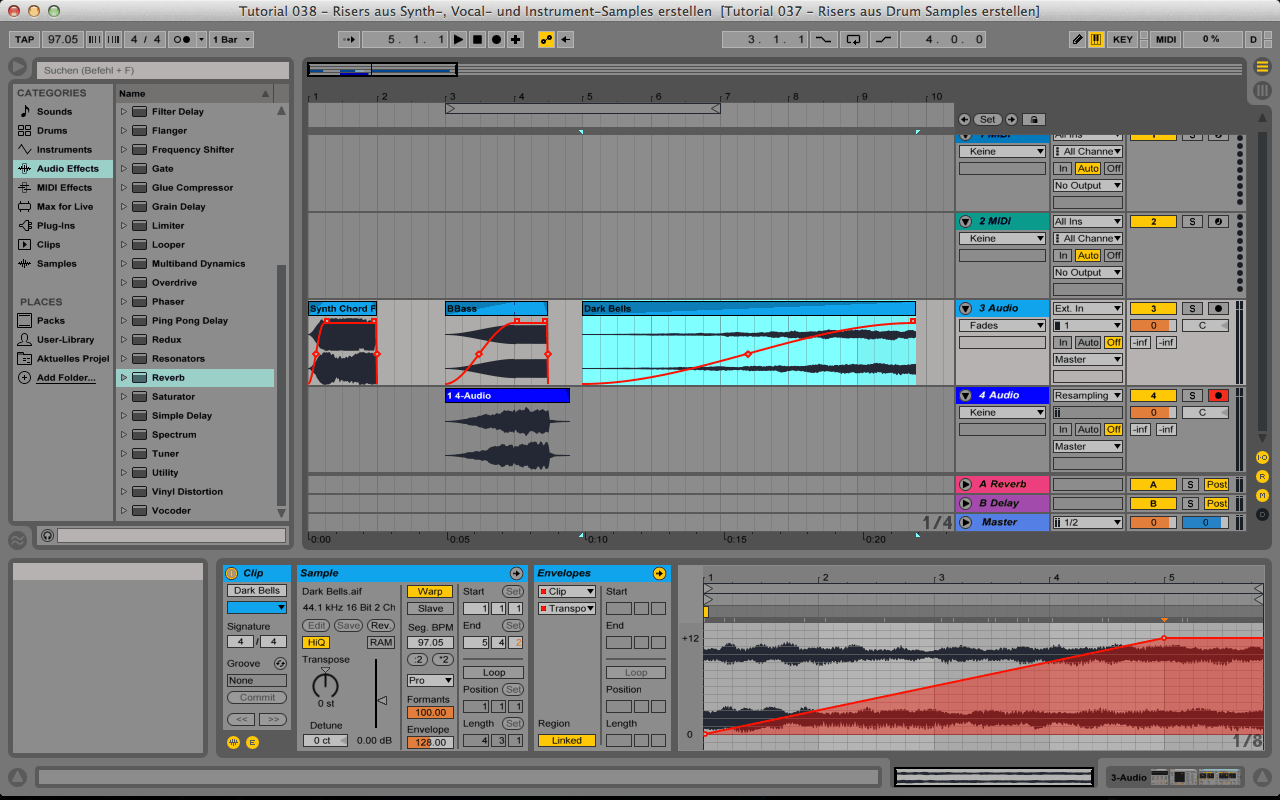This screenshot has width=1280, height=800.
Task: Show the Returns section via R icon
Action: 1262,476
